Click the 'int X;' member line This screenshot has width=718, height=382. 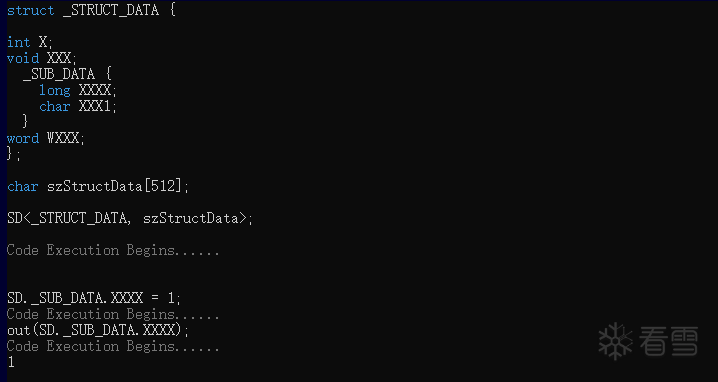pos(30,42)
